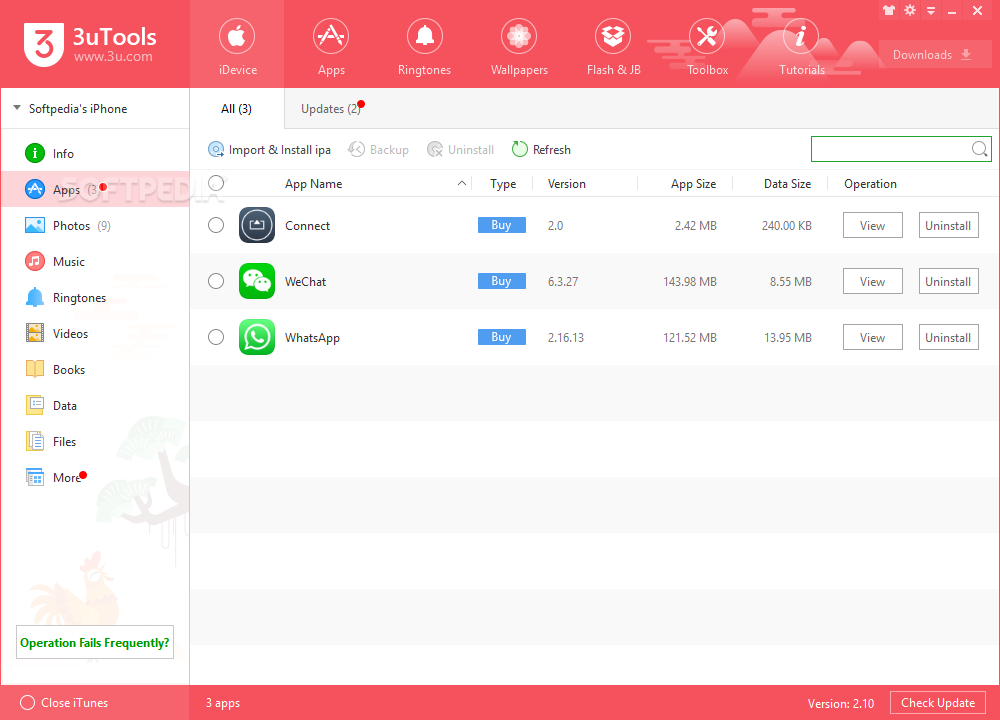Expand the Softpedia's iPhone device list

click(17, 108)
